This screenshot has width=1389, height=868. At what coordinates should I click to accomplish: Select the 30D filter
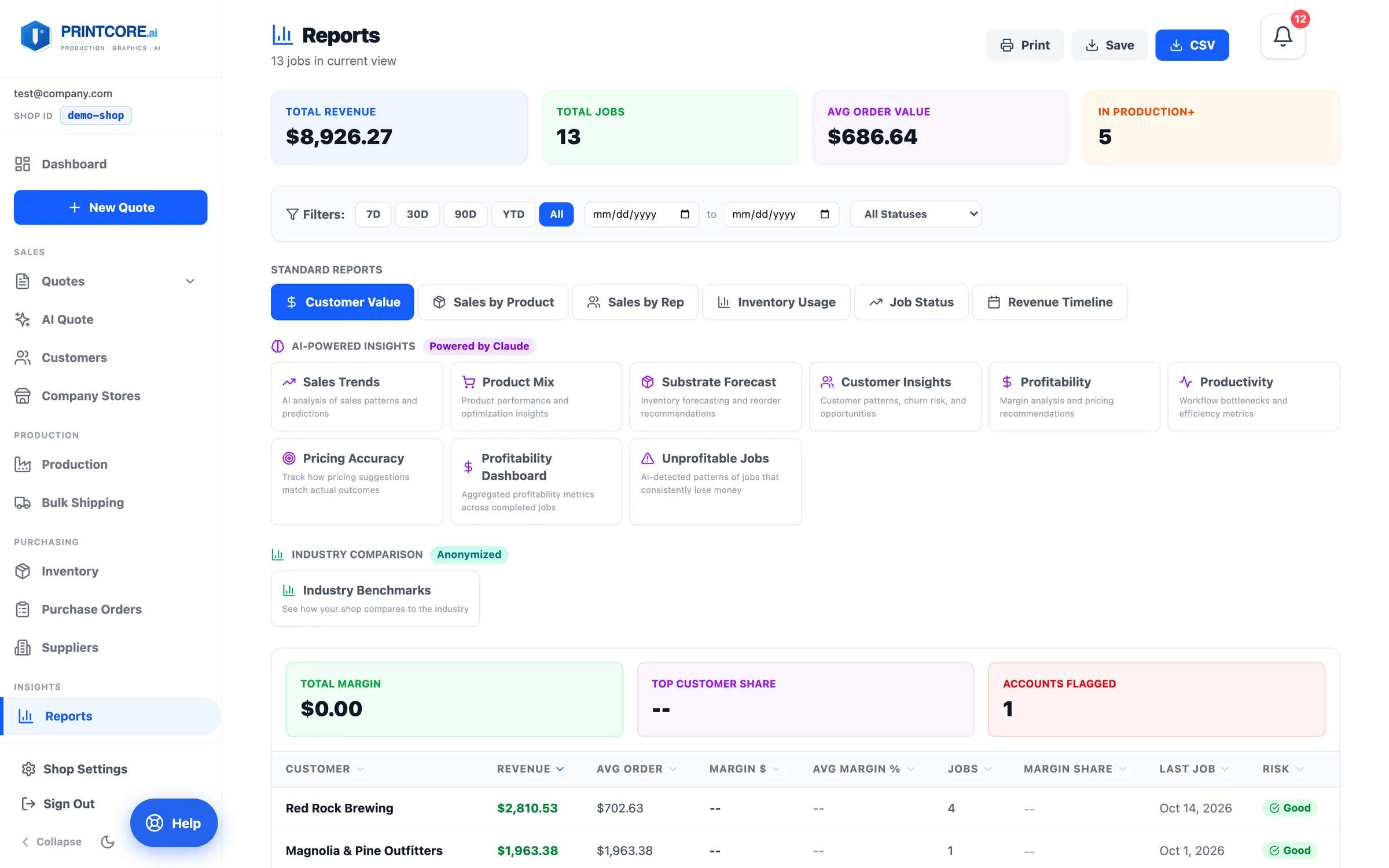click(x=417, y=214)
